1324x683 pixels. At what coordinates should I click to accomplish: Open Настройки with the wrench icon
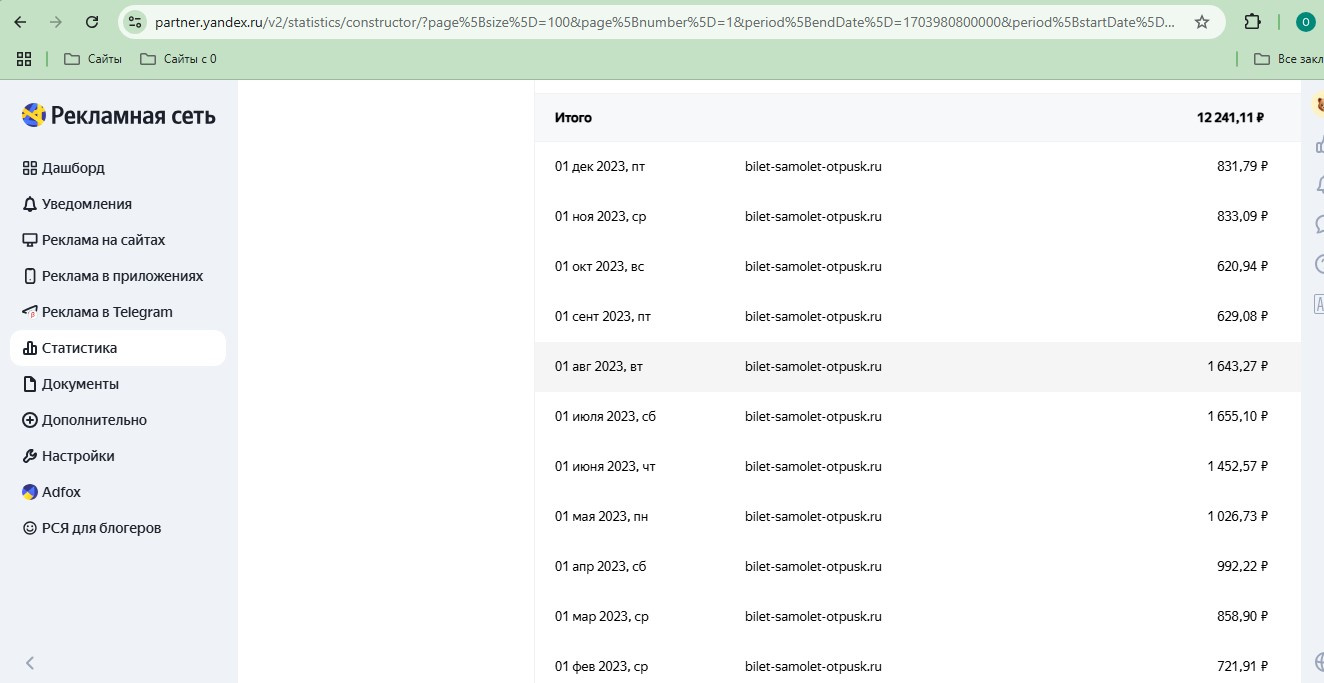click(x=68, y=456)
